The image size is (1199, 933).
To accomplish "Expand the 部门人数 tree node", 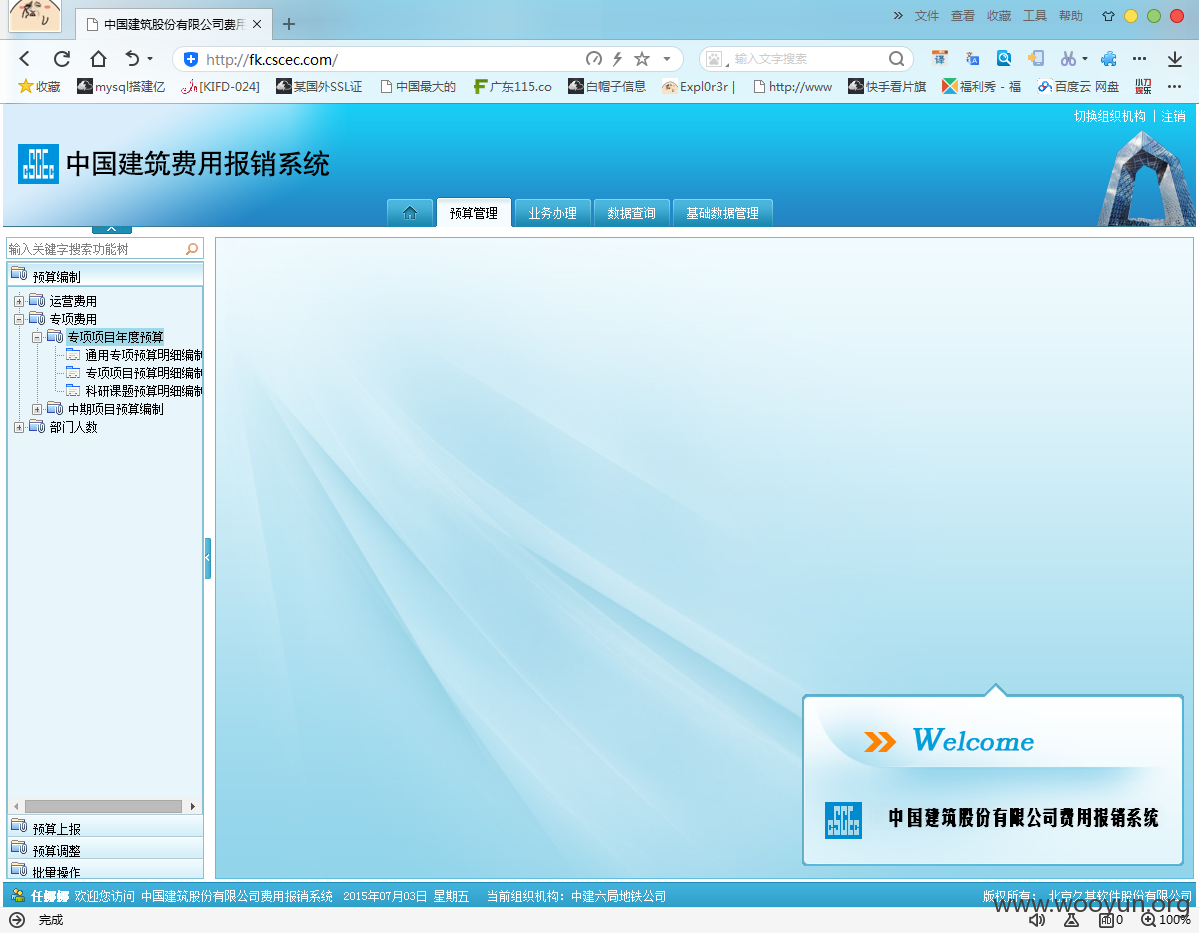I will (x=19, y=427).
